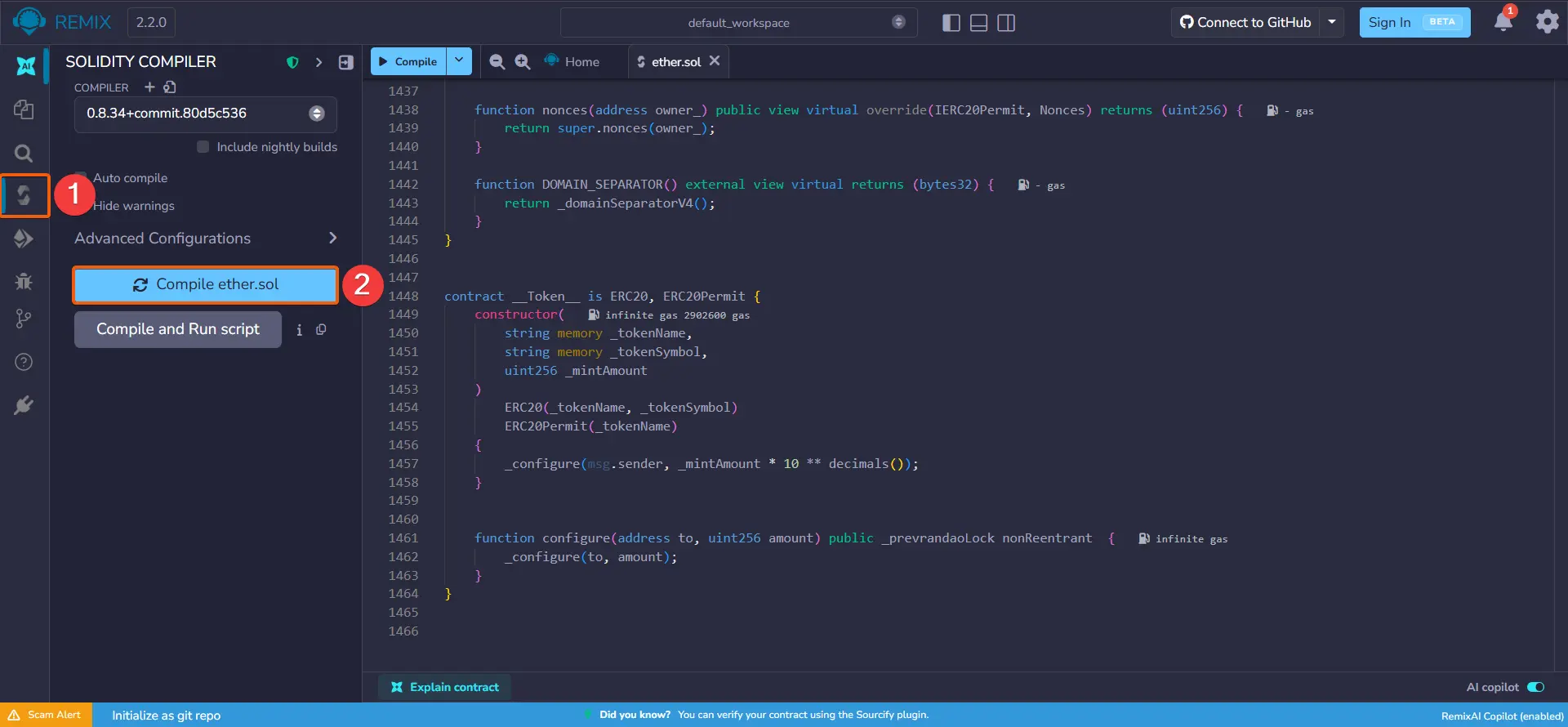The width and height of the screenshot is (1568, 727).
Task: Open the help question-mark sidebar icon
Action: [x=24, y=362]
